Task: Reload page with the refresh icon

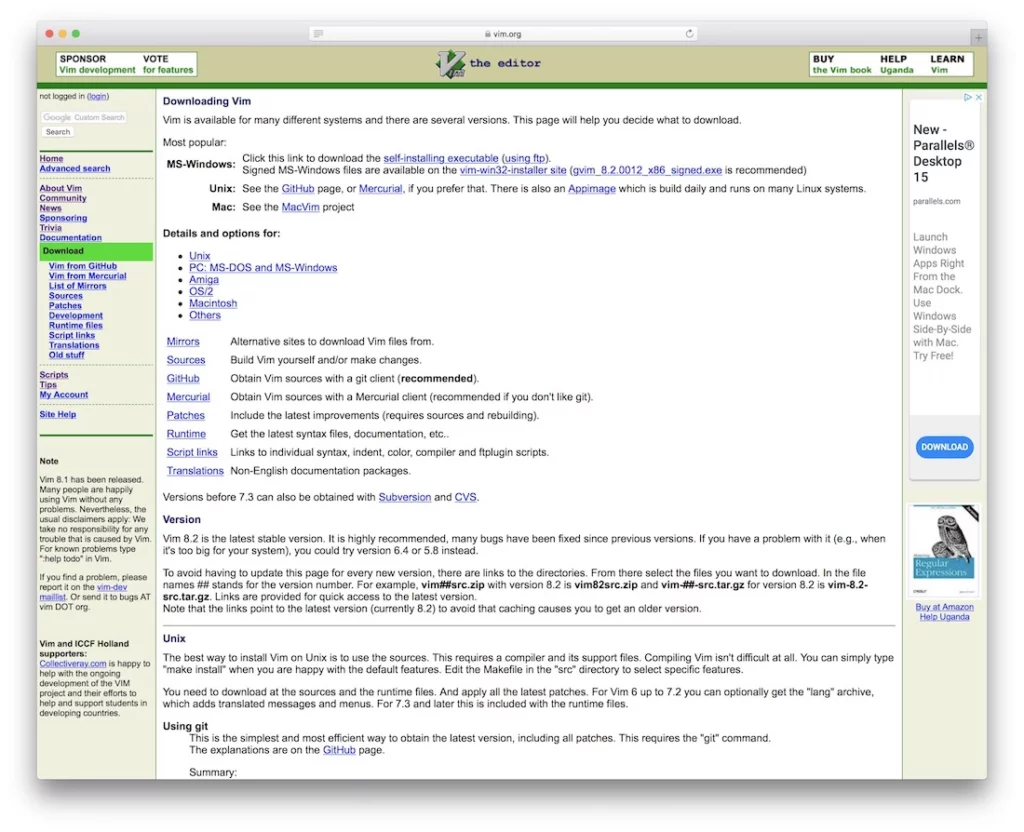Action: pos(689,34)
